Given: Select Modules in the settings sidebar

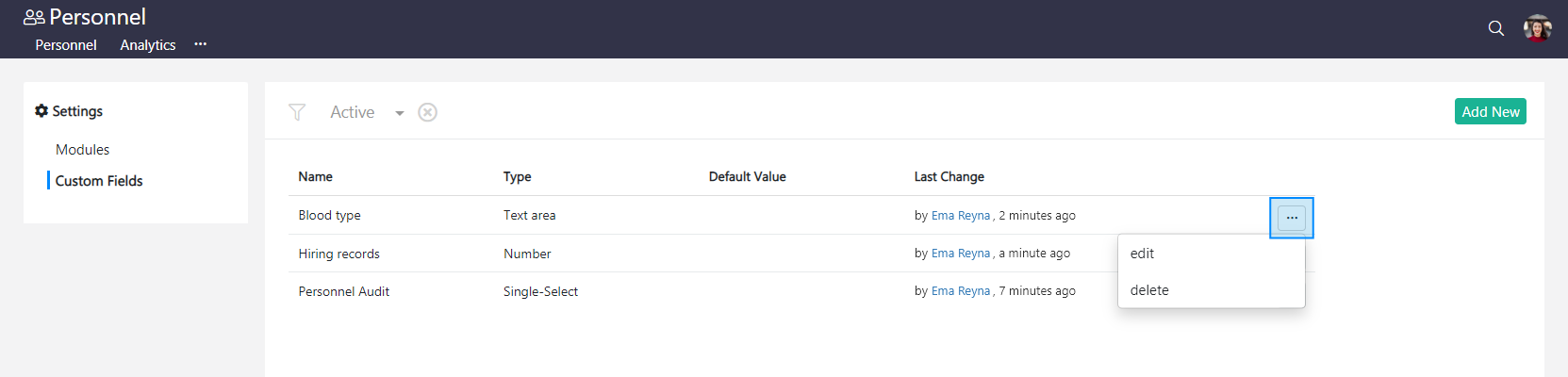Looking at the screenshot, I should click(x=82, y=150).
